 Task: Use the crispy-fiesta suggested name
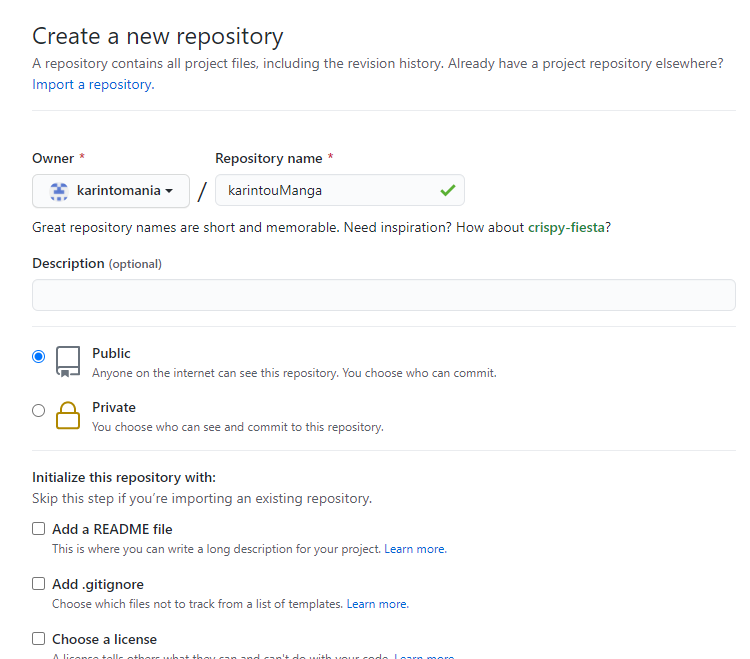point(566,227)
